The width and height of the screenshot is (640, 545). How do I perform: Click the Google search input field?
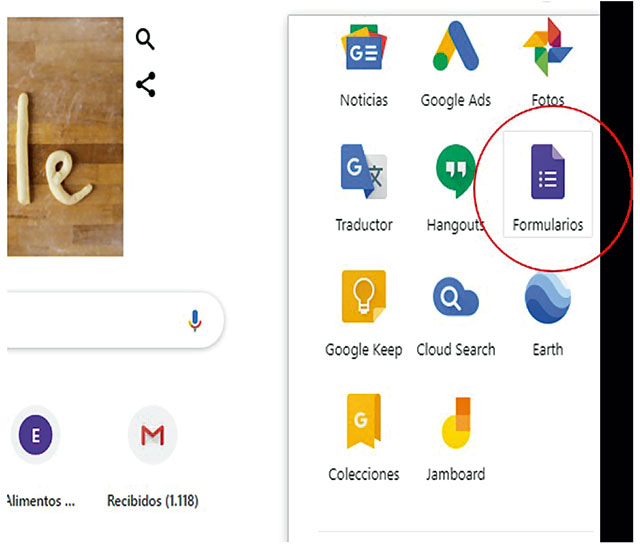(x=90, y=321)
